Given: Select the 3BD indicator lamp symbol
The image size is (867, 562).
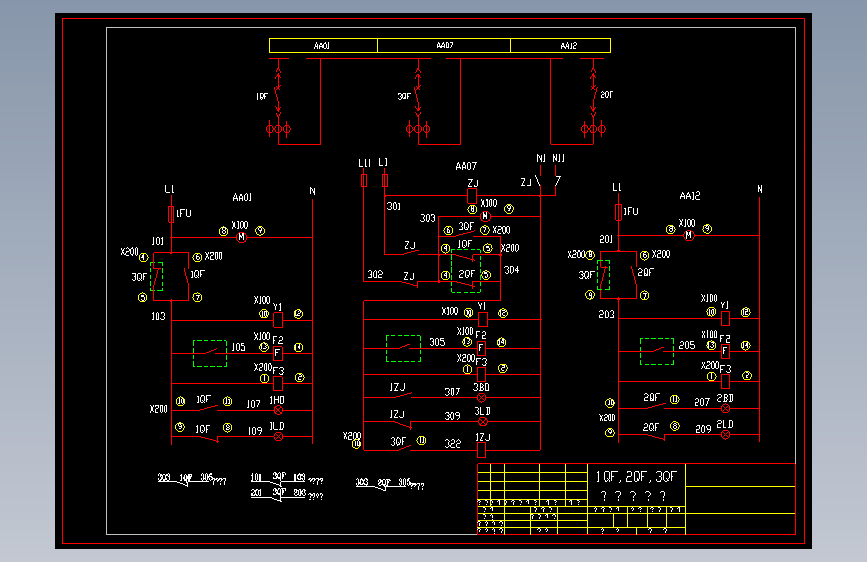Looking at the screenshot, I should coord(482,397).
